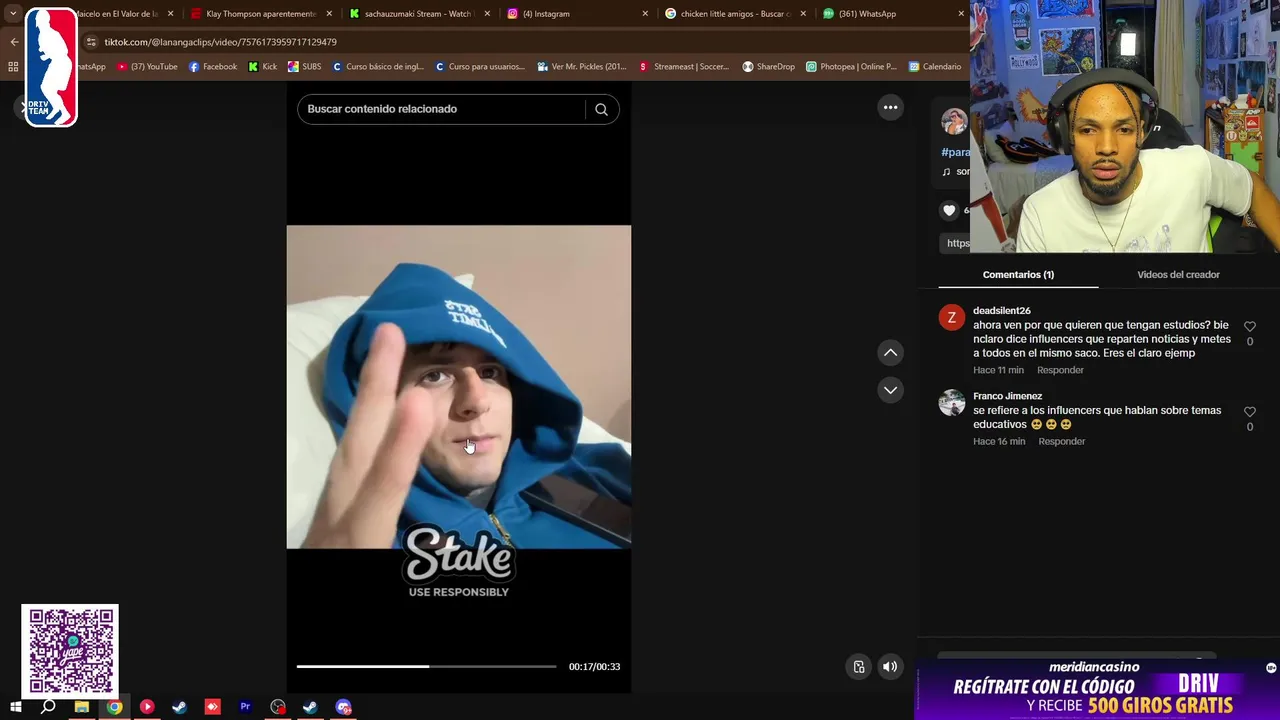Click the Chrome icon in taskbar

(115, 707)
